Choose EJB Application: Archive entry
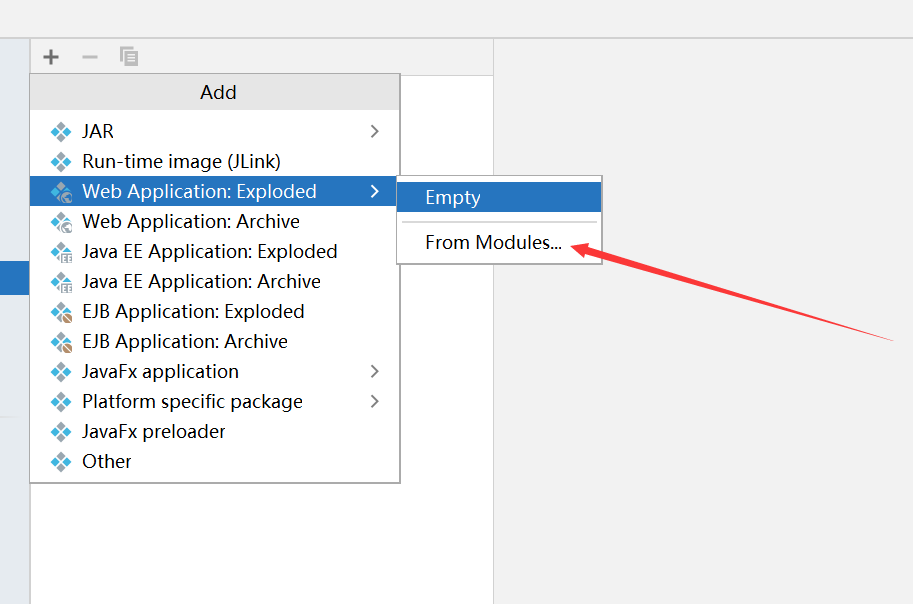This screenshot has width=913, height=604. pos(214,342)
